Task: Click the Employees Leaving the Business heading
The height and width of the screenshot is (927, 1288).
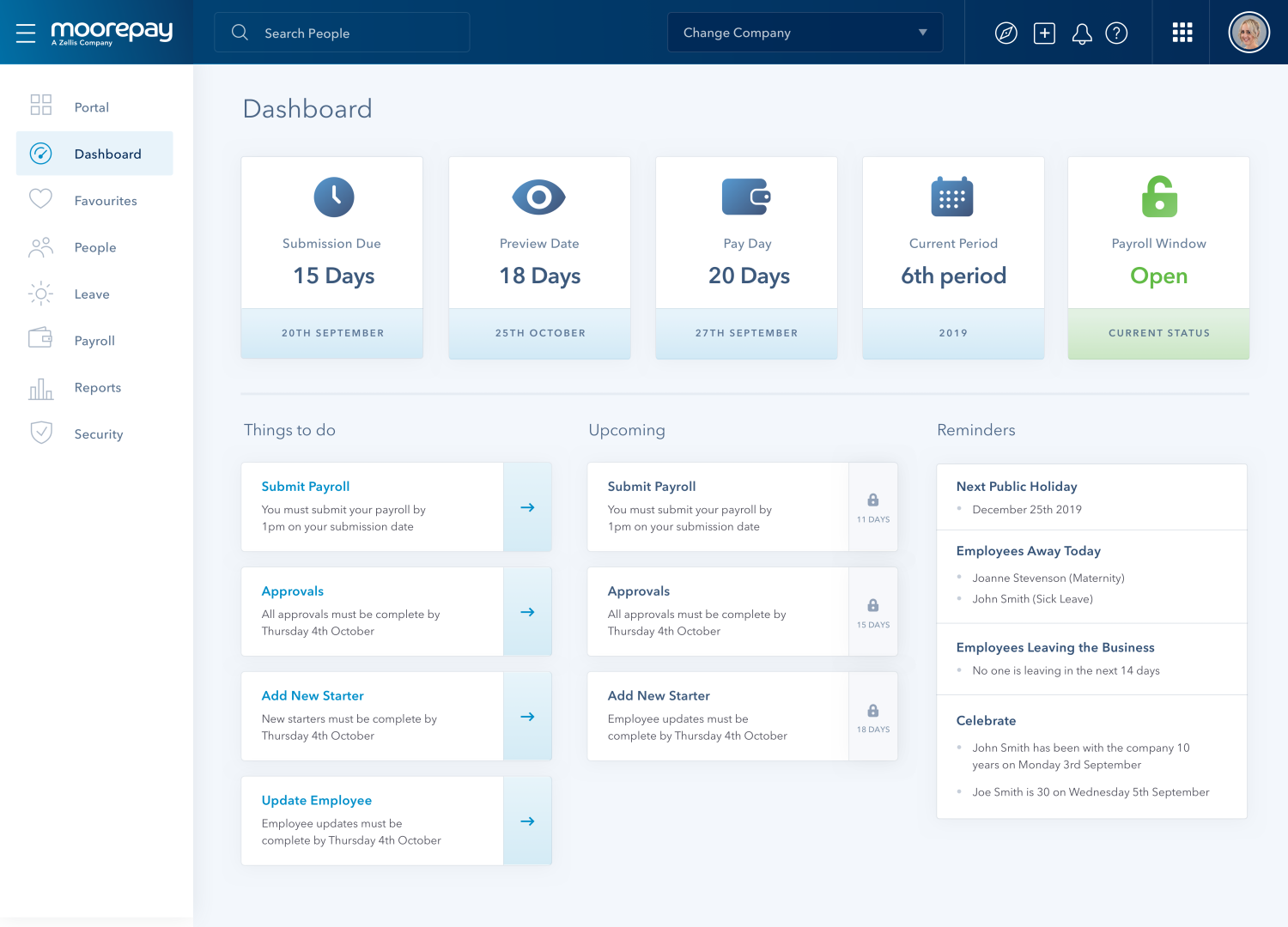Action: coord(1055,648)
